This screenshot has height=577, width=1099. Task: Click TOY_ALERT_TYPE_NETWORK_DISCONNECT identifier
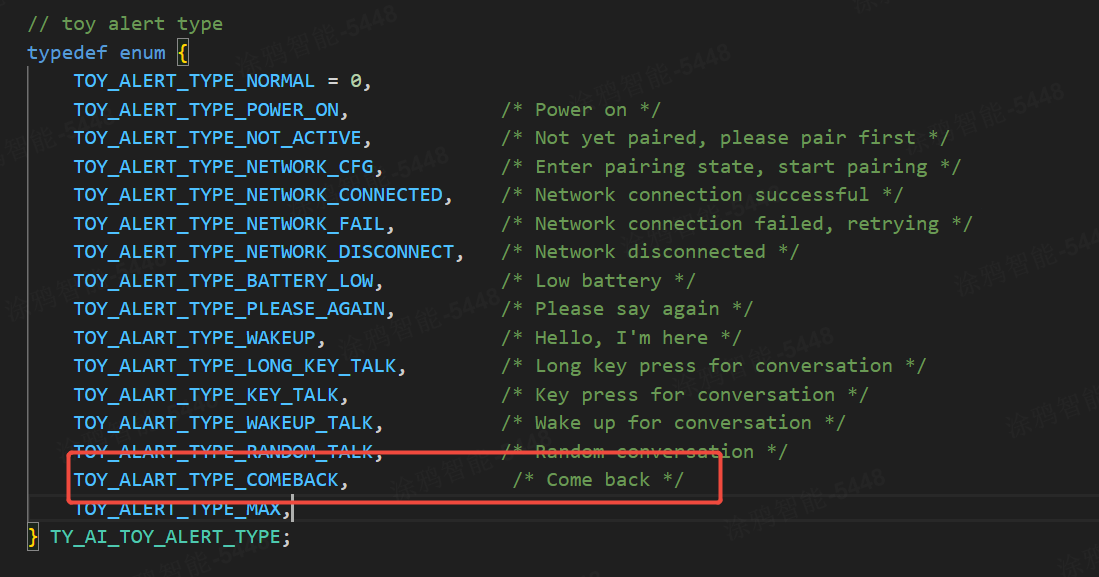click(x=263, y=252)
